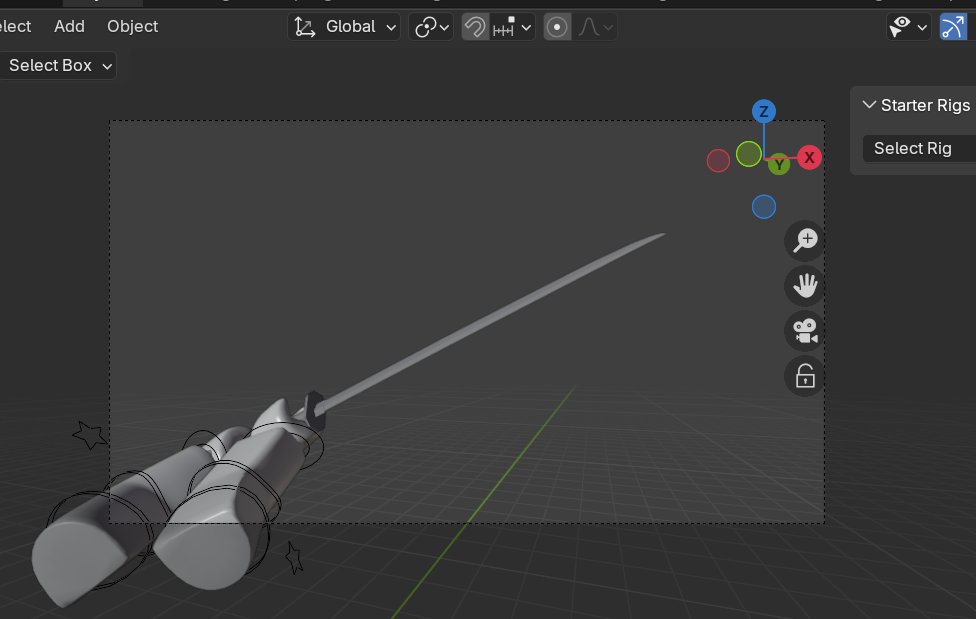Click the transform orientation axes icon
The image size is (976, 619).
click(304, 27)
